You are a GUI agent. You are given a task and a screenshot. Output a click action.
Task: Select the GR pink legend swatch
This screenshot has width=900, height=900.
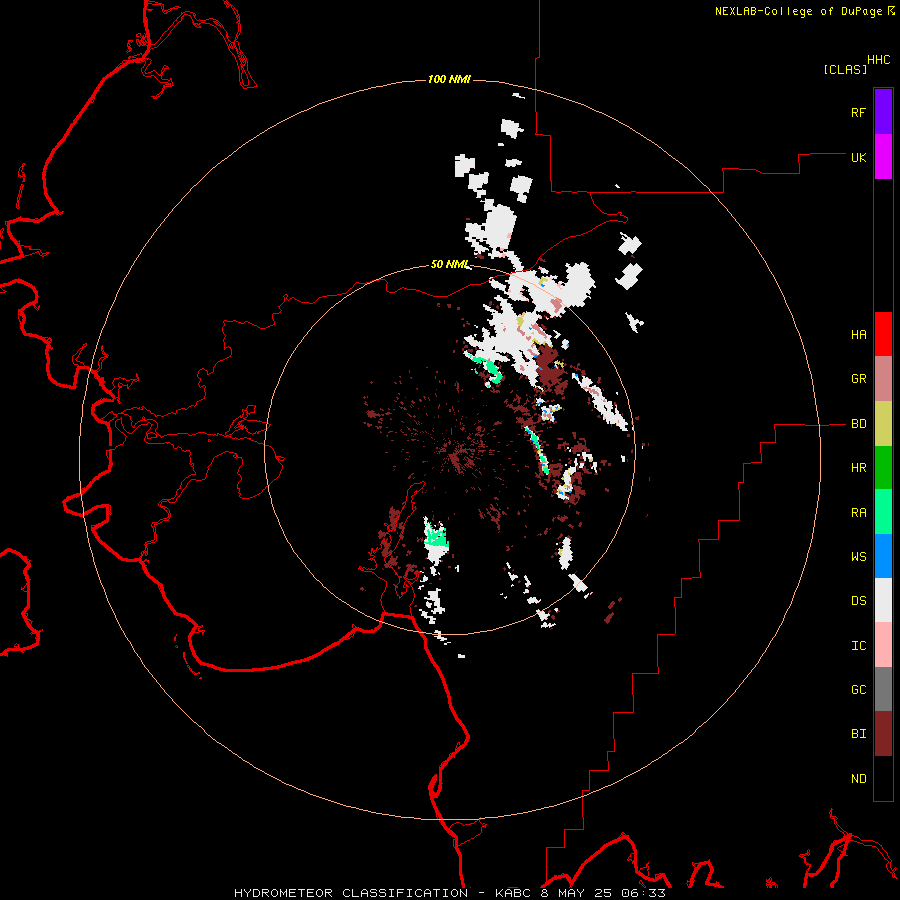(883, 379)
